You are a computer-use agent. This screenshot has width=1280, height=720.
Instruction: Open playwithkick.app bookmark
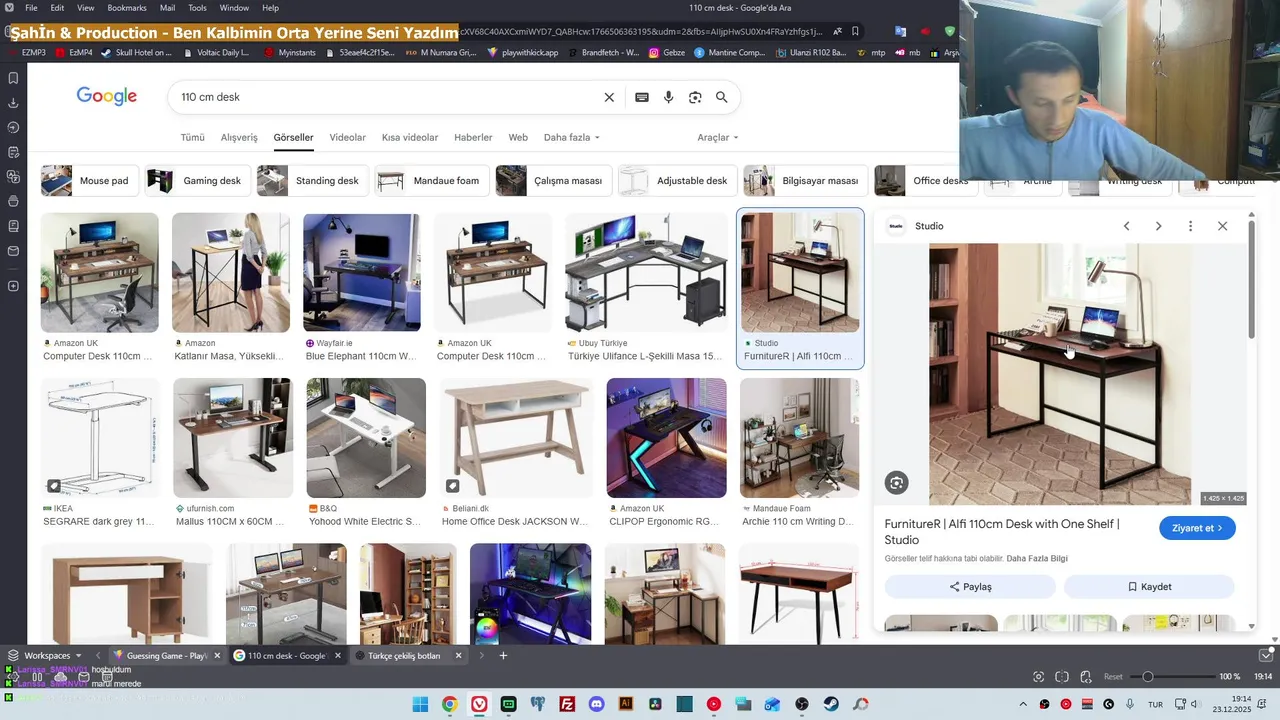tap(522, 52)
